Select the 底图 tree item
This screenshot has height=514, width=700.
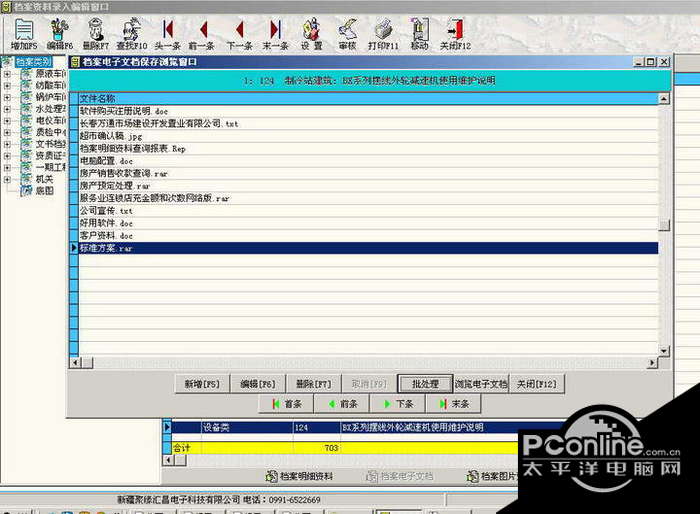coord(44,191)
